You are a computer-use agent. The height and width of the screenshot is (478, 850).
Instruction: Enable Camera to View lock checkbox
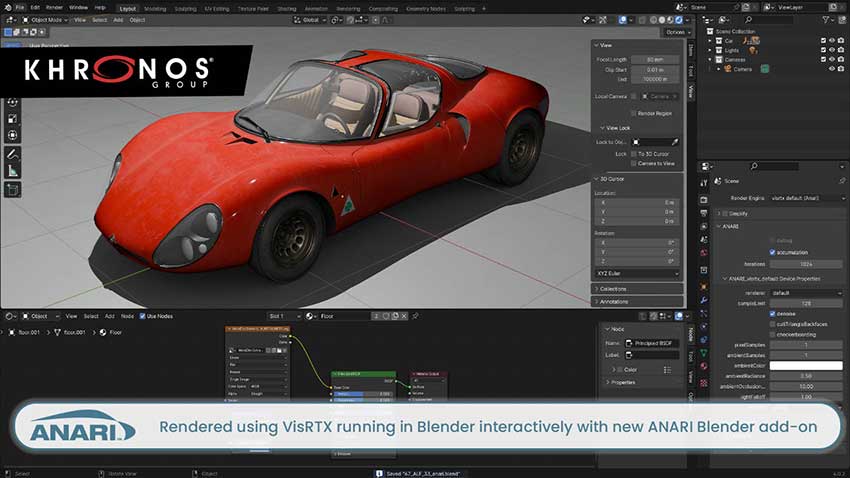pyautogui.click(x=632, y=162)
